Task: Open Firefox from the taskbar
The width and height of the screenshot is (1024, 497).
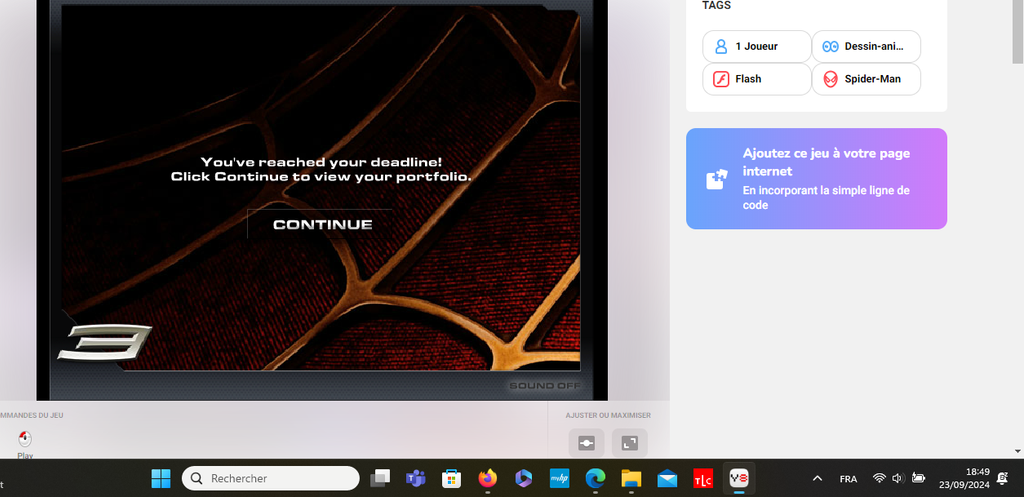Action: click(x=487, y=478)
